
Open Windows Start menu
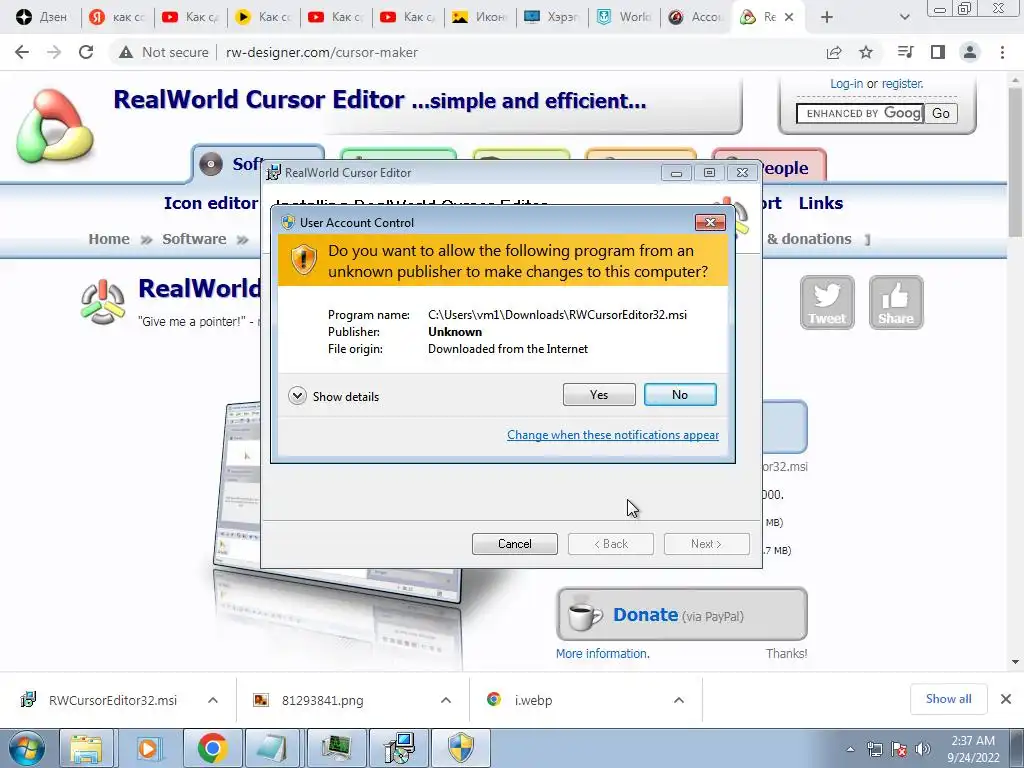(26, 748)
